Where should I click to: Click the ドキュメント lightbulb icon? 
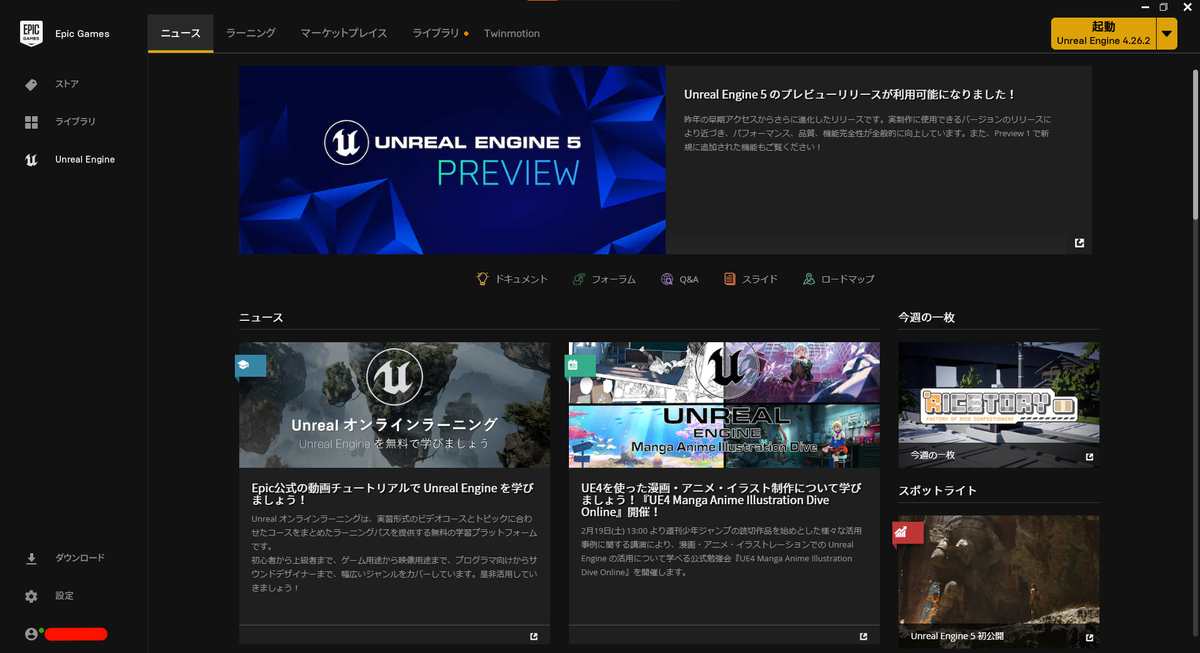482,279
